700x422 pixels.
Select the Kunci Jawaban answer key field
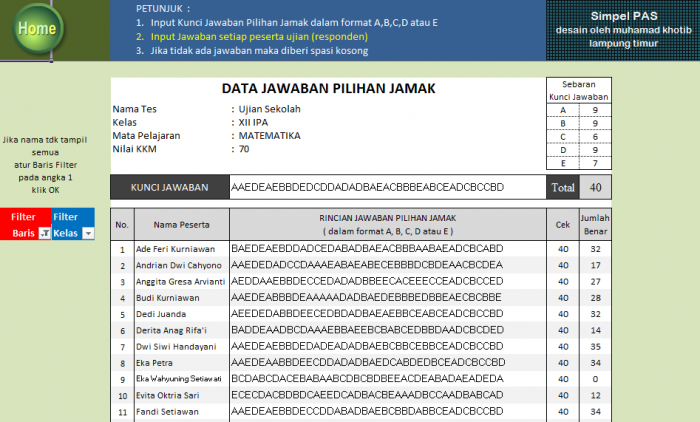click(x=388, y=187)
